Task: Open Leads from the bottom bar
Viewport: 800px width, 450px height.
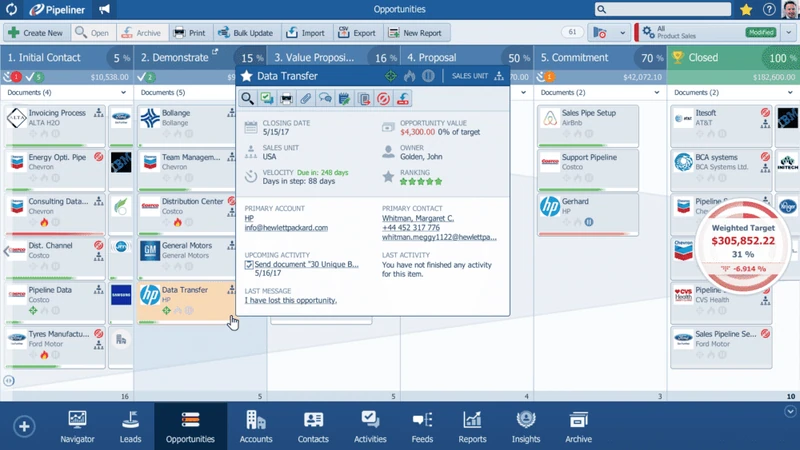Action: click(130, 427)
